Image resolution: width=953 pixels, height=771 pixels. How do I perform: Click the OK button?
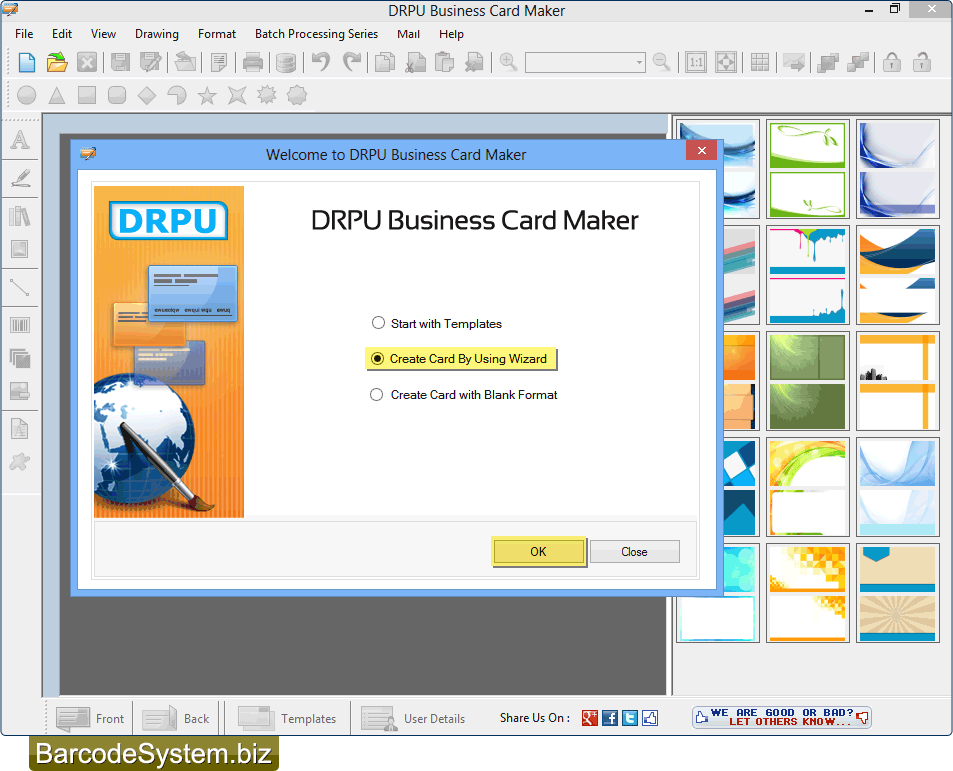(x=538, y=552)
